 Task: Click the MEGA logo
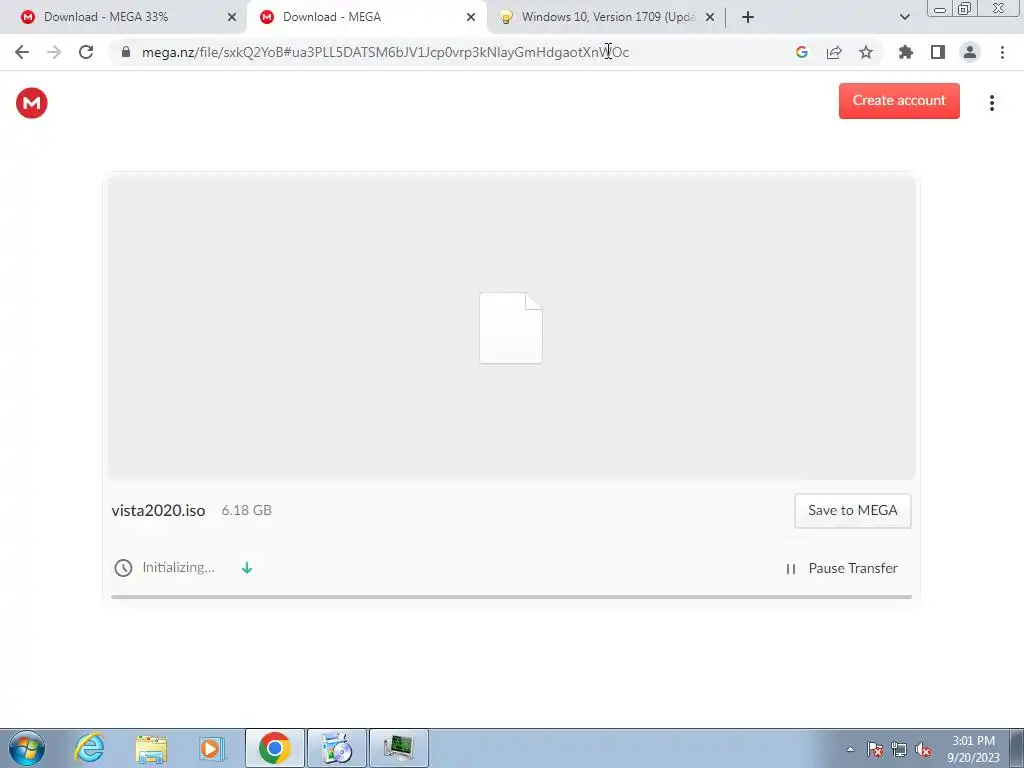(31, 103)
